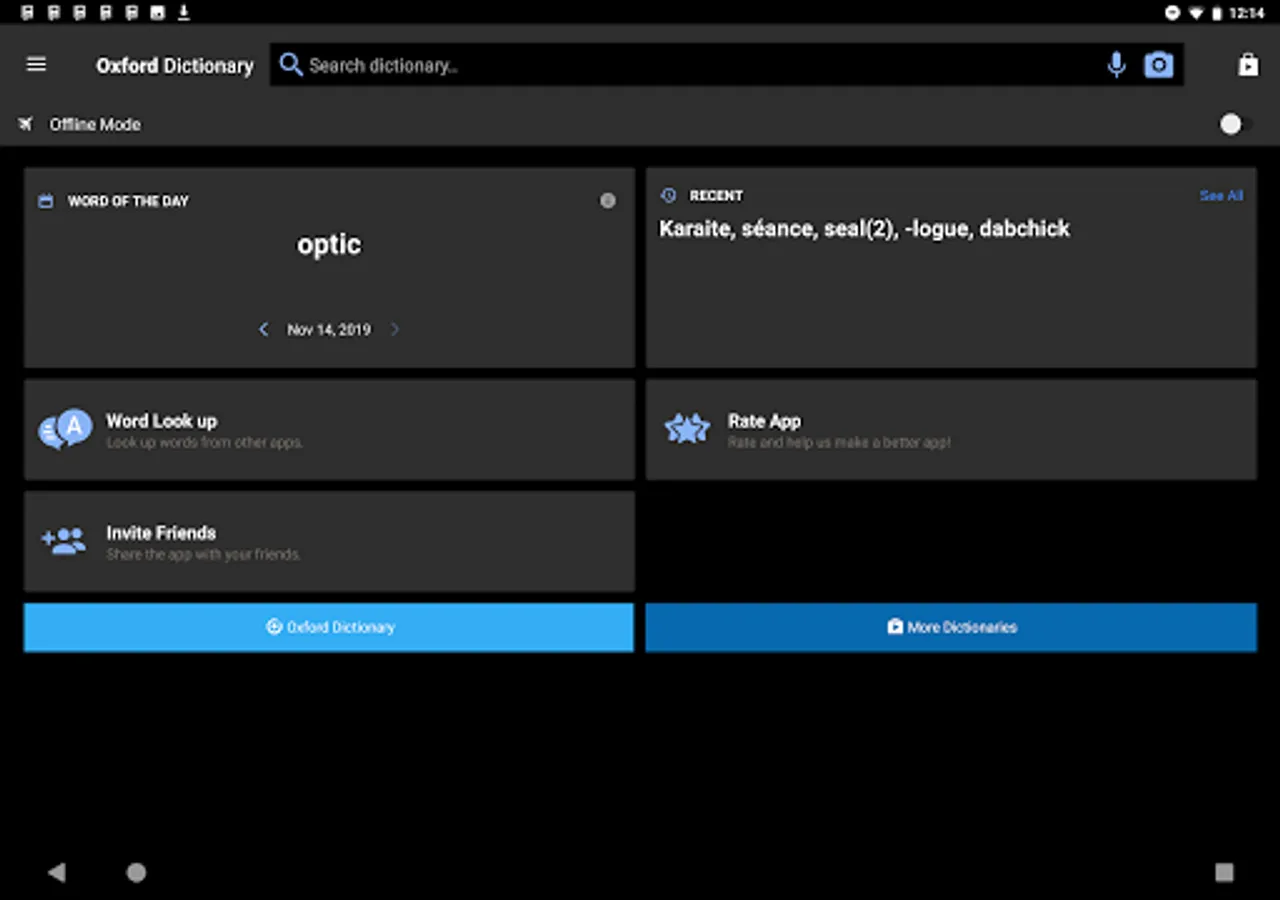Click the download notification icon
The height and width of the screenshot is (900, 1280).
(x=183, y=13)
